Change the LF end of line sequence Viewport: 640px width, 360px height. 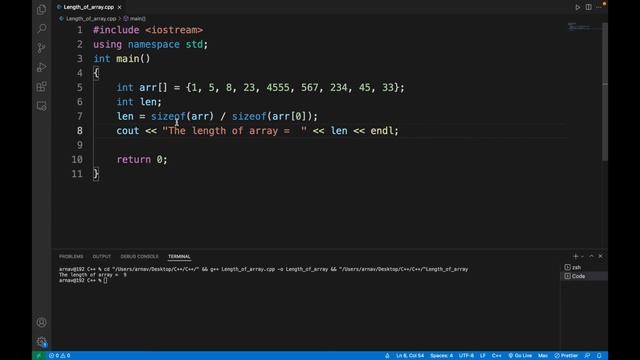483,356
